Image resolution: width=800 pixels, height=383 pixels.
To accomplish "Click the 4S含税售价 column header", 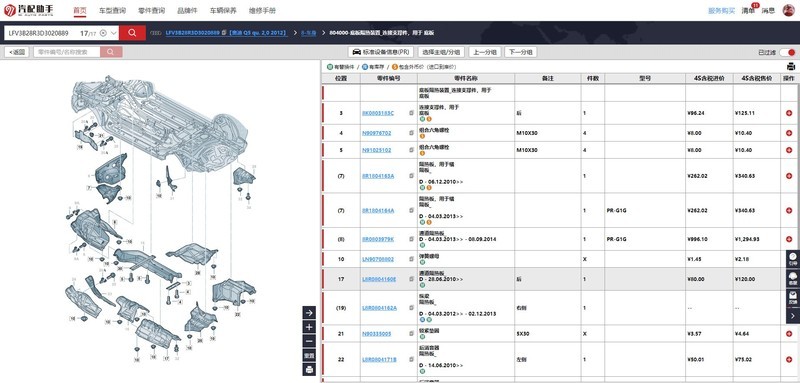I will pyautogui.click(x=757, y=79).
